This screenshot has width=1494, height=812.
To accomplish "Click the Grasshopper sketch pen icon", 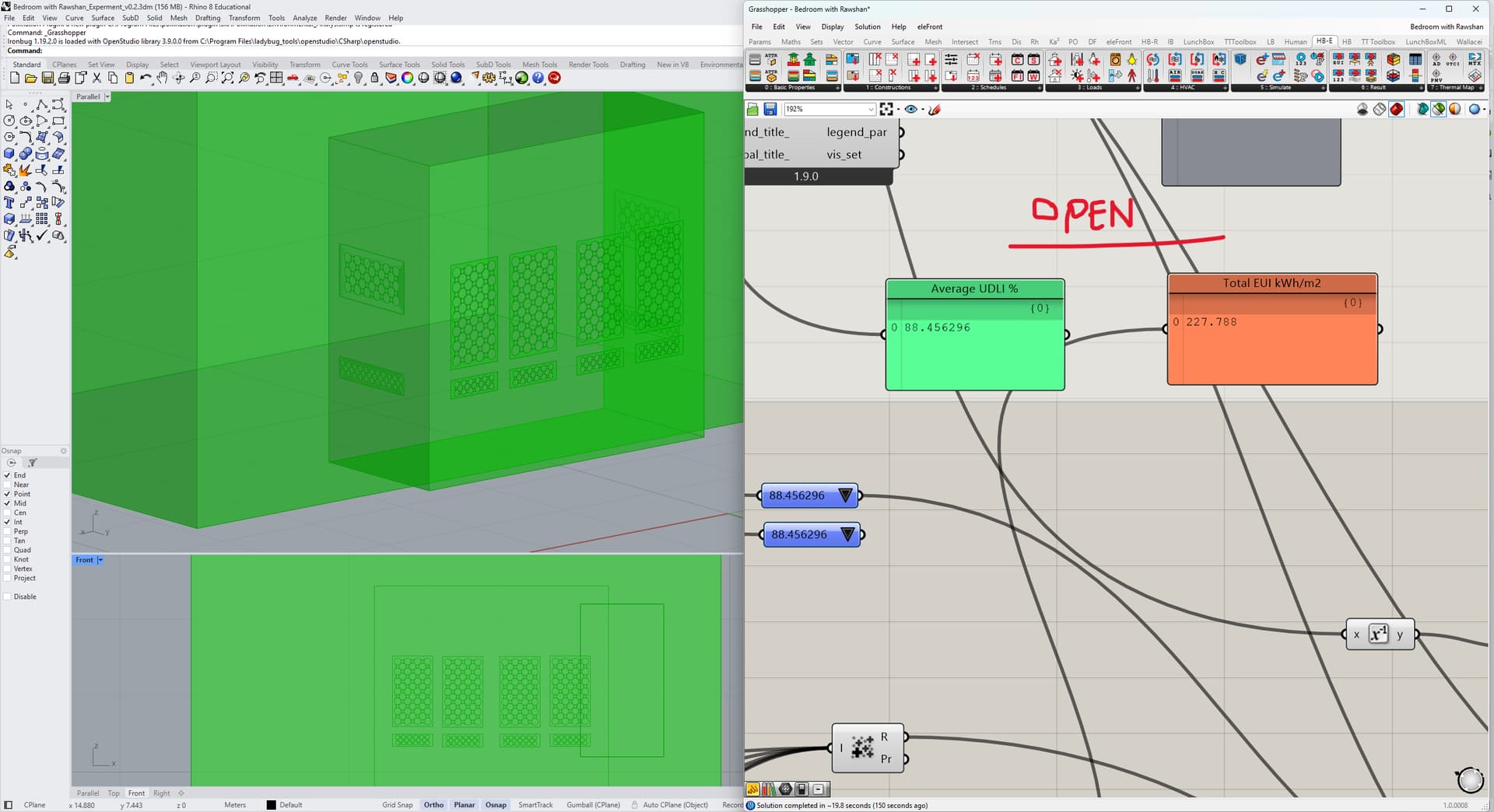I will pyautogui.click(x=935, y=110).
